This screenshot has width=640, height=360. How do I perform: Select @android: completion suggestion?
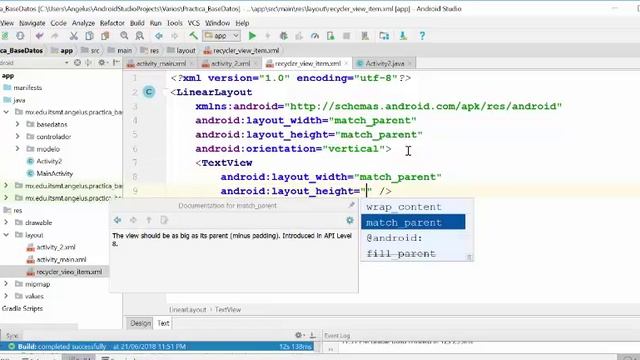click(x=394, y=238)
